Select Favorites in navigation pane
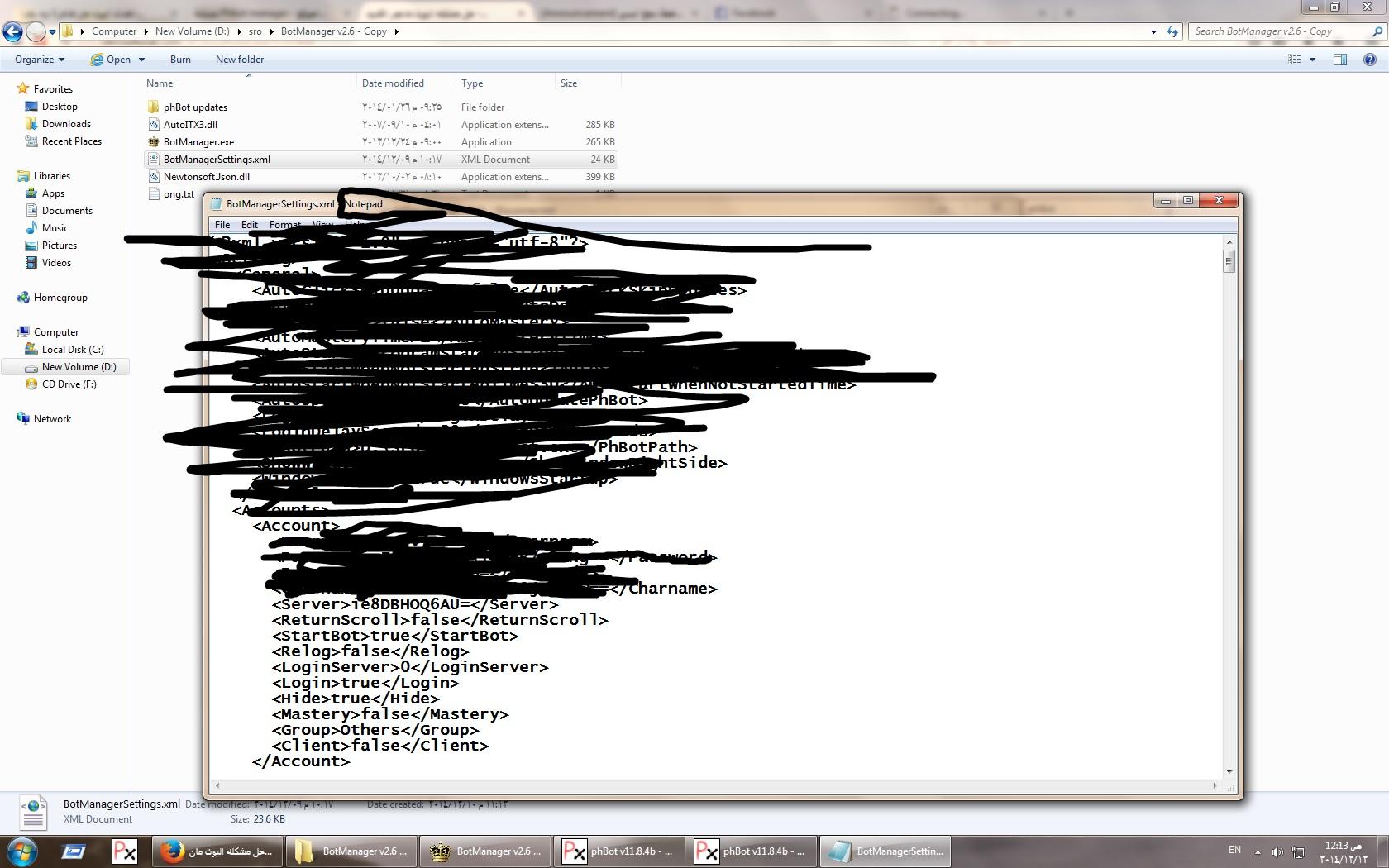Viewport: 1389px width, 868px height. [x=53, y=89]
